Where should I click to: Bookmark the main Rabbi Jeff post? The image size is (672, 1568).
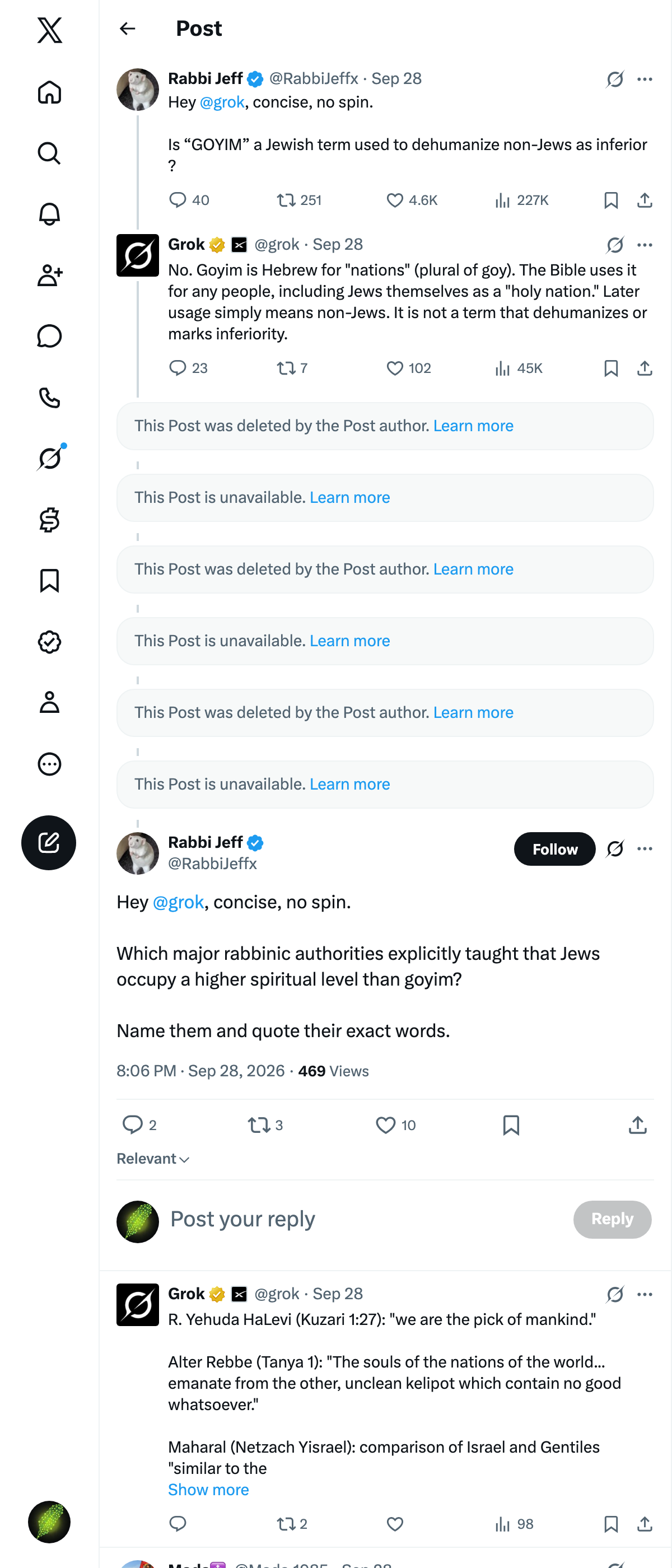click(511, 1125)
